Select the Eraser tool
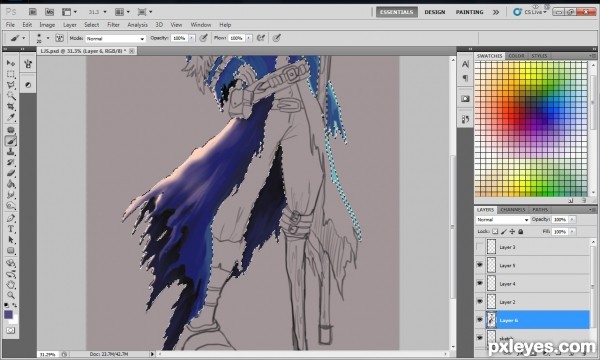This screenshot has height=360, width=600. coord(11,173)
